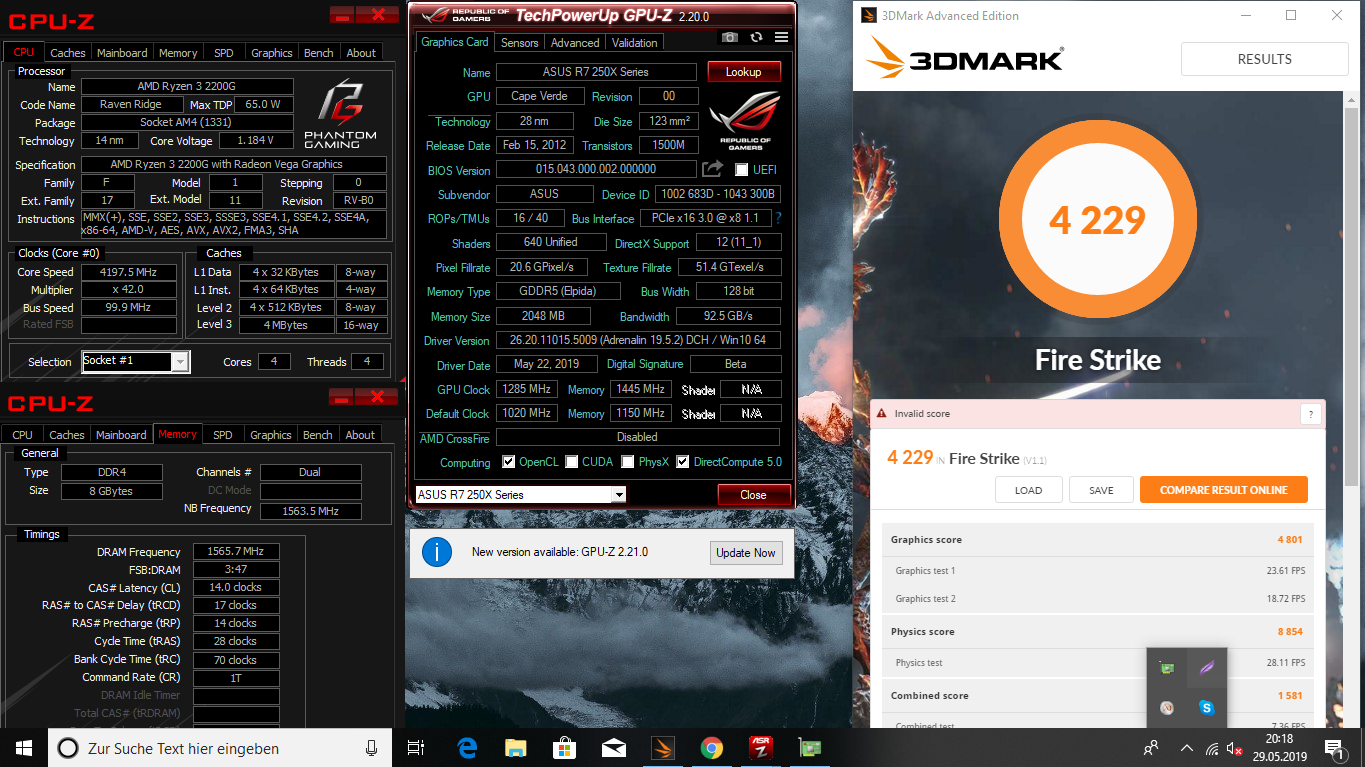Open the Mail app from the taskbar
This screenshot has width=1365, height=767.
(614, 748)
